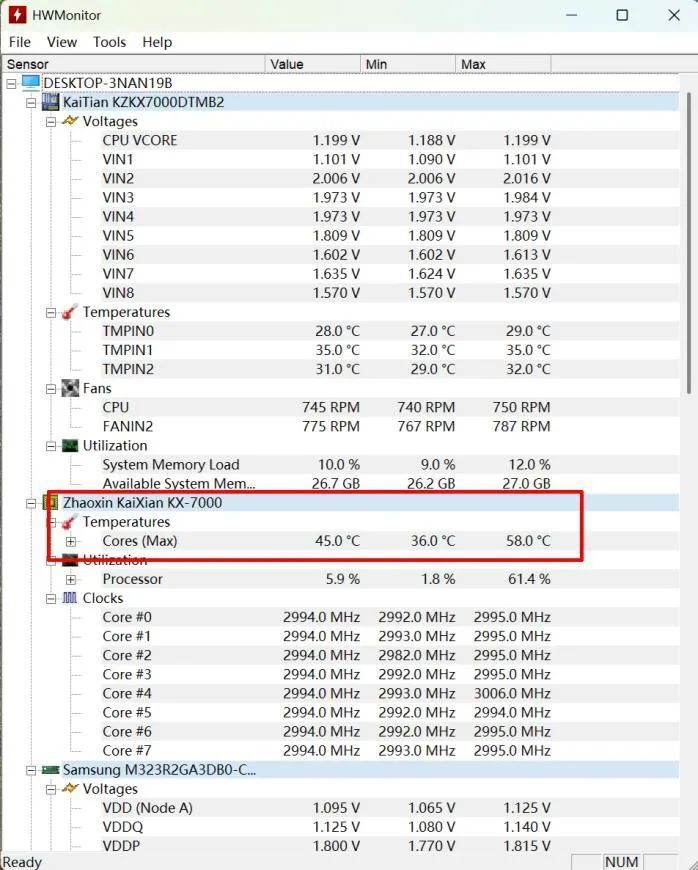Click the Zhaoxin KaiXian CPU chip icon
The height and width of the screenshot is (870, 698).
pos(50,502)
